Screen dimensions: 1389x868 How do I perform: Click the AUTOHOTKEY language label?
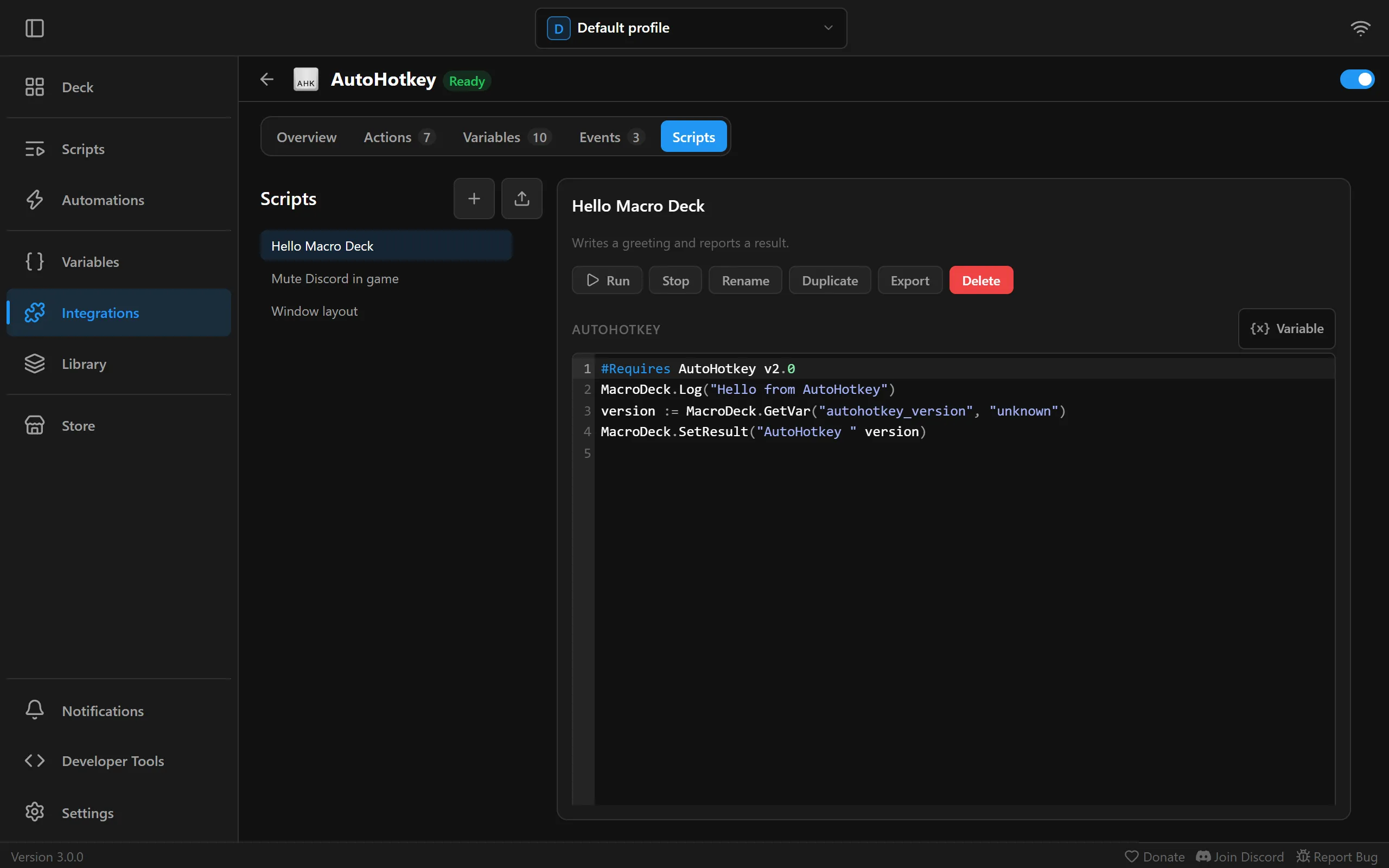pyautogui.click(x=615, y=329)
